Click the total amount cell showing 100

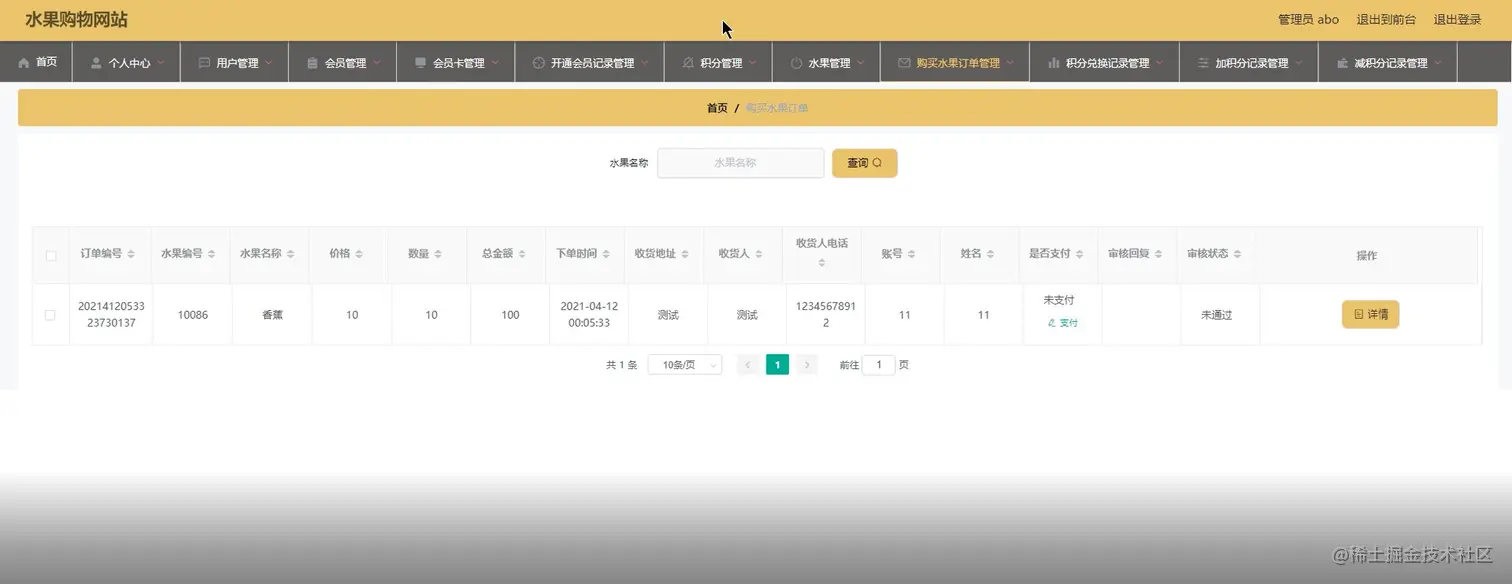click(x=510, y=315)
